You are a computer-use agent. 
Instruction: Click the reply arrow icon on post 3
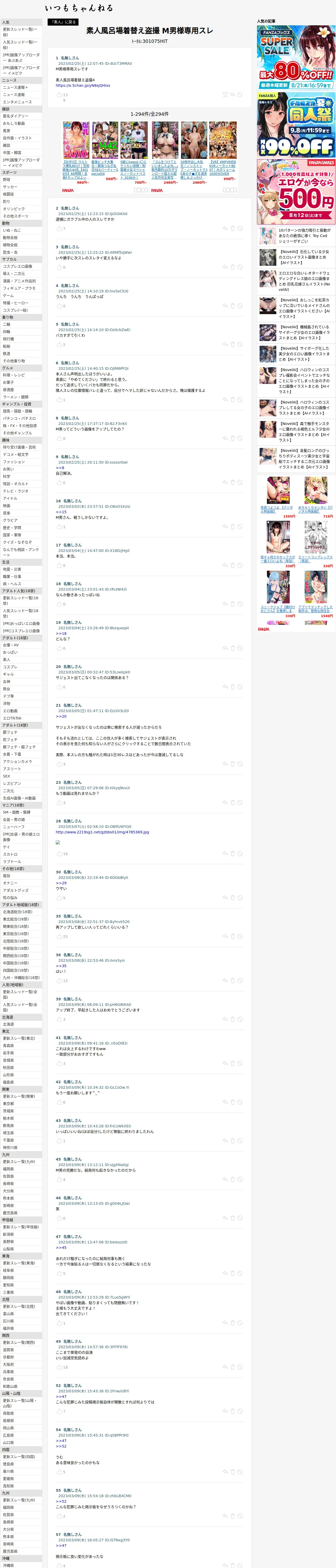225,267
